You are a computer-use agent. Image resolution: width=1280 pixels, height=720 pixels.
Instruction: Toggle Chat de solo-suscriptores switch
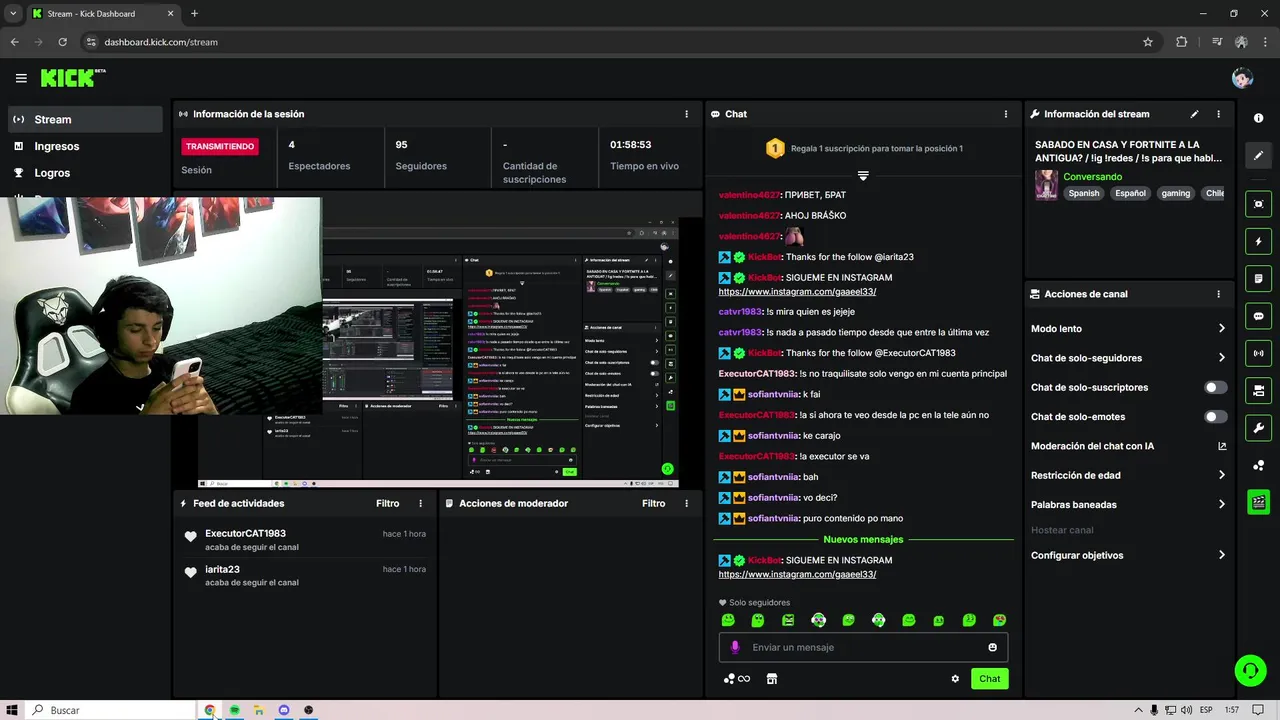pyautogui.click(x=1215, y=387)
